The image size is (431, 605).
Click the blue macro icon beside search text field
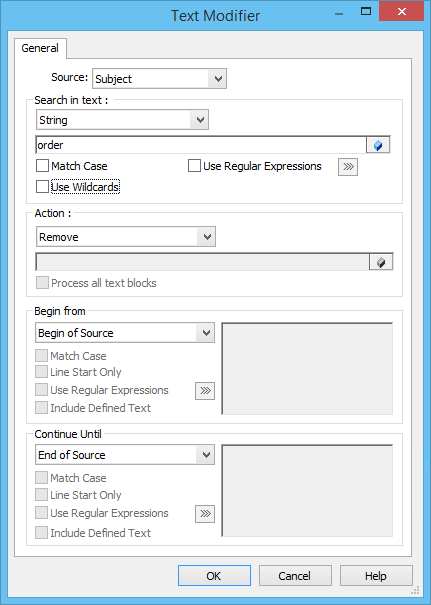click(378, 145)
